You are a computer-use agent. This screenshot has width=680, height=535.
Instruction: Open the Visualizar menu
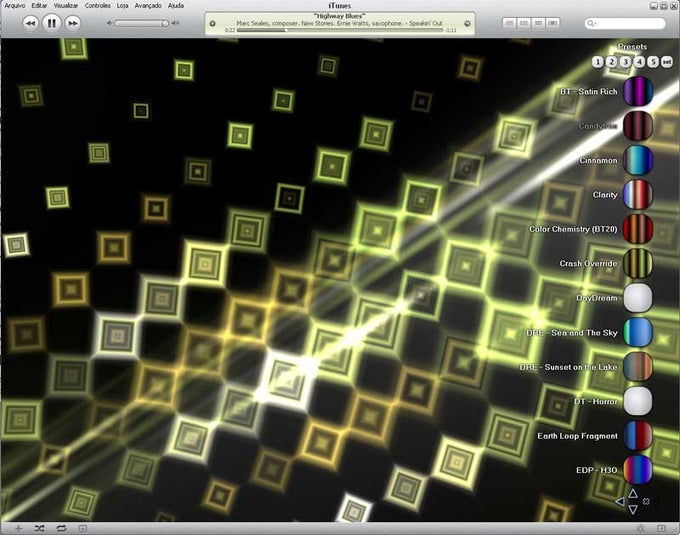tap(66, 6)
